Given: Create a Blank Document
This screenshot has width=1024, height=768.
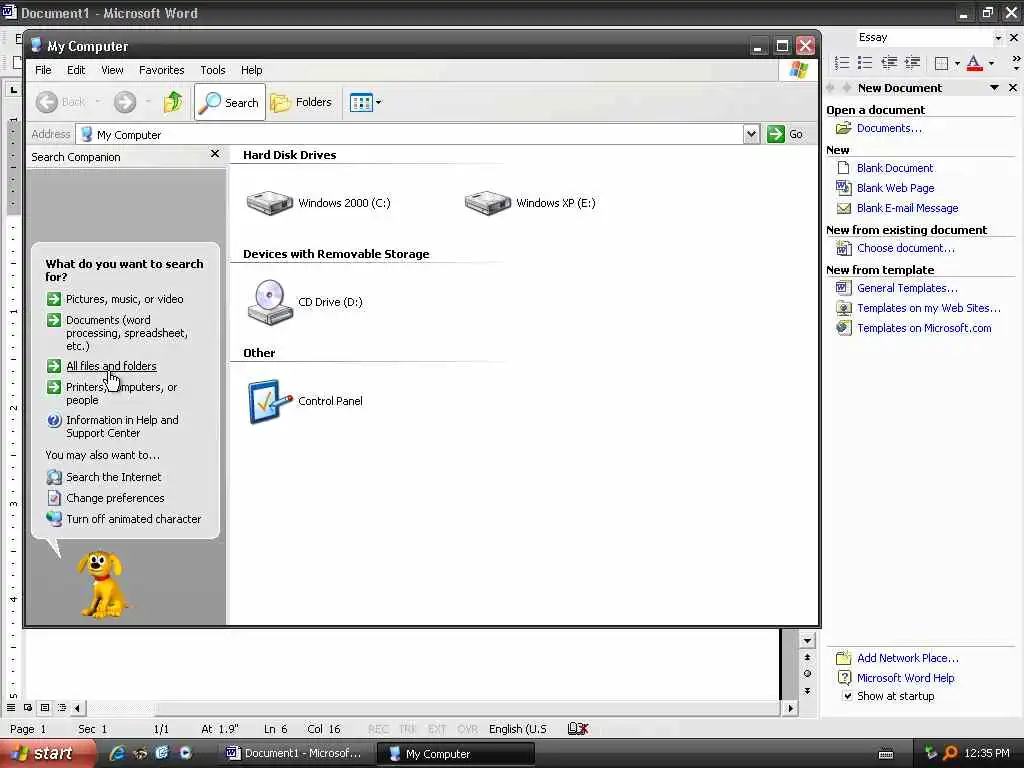Looking at the screenshot, I should coord(895,168).
